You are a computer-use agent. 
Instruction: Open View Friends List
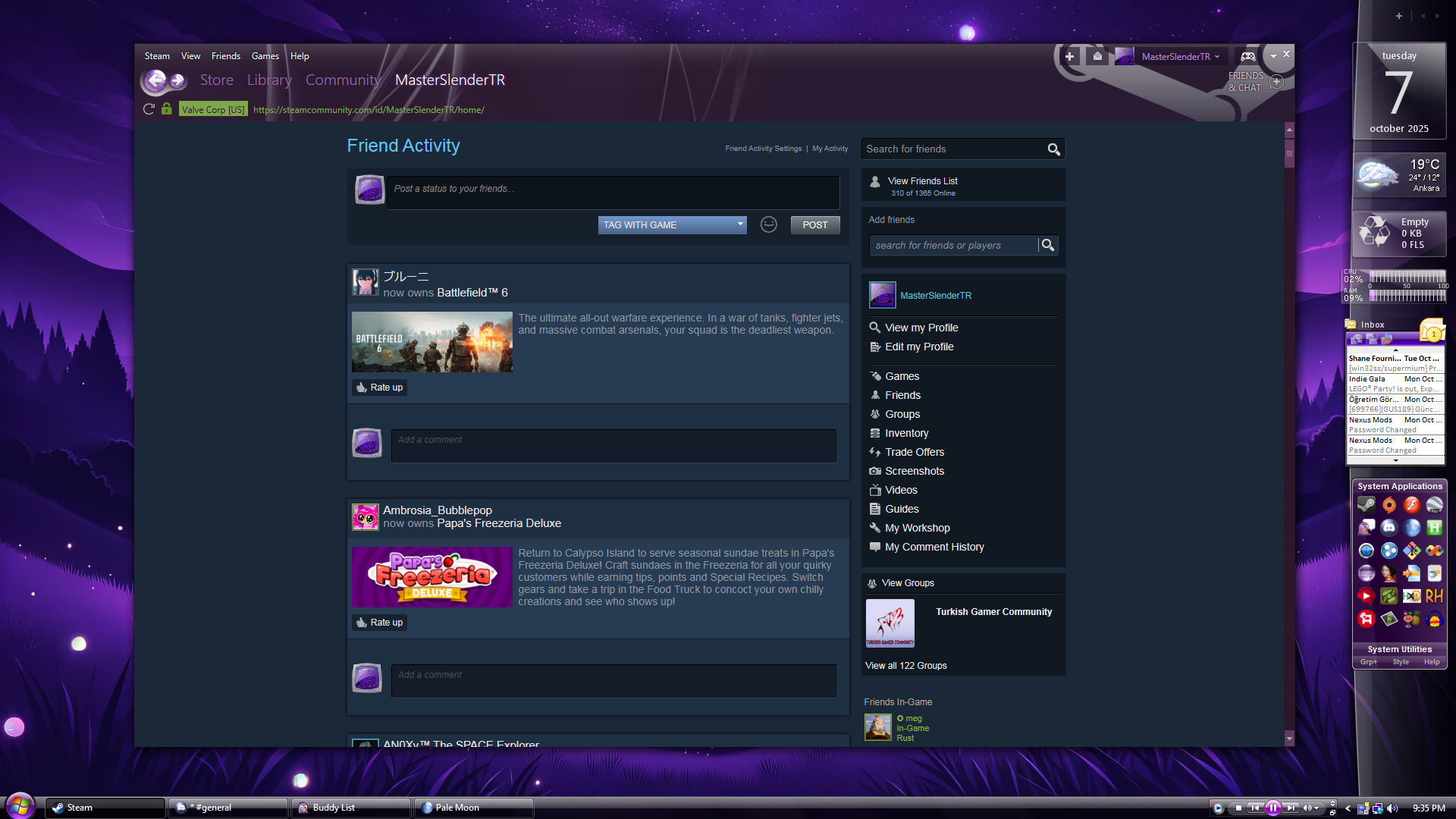coord(923,181)
